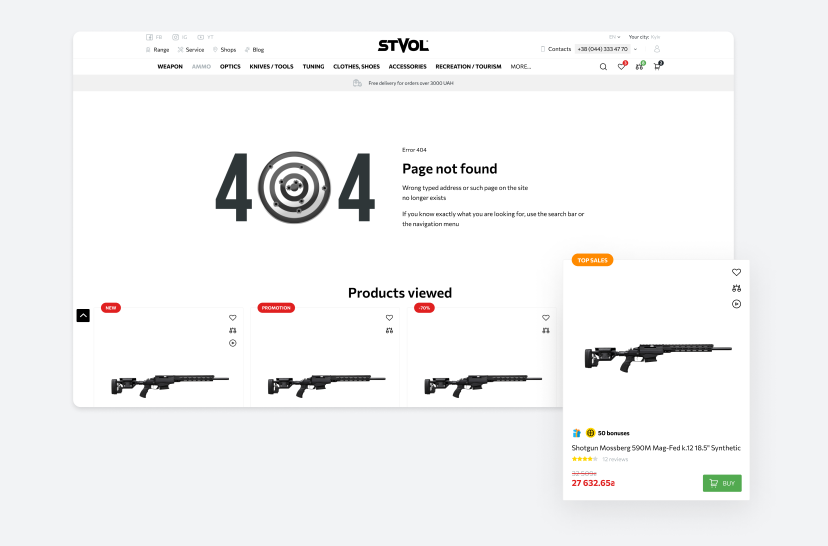Screen dimensions: 828x546
Task: Click the star rating on the Mossberg card
Action: (584, 459)
